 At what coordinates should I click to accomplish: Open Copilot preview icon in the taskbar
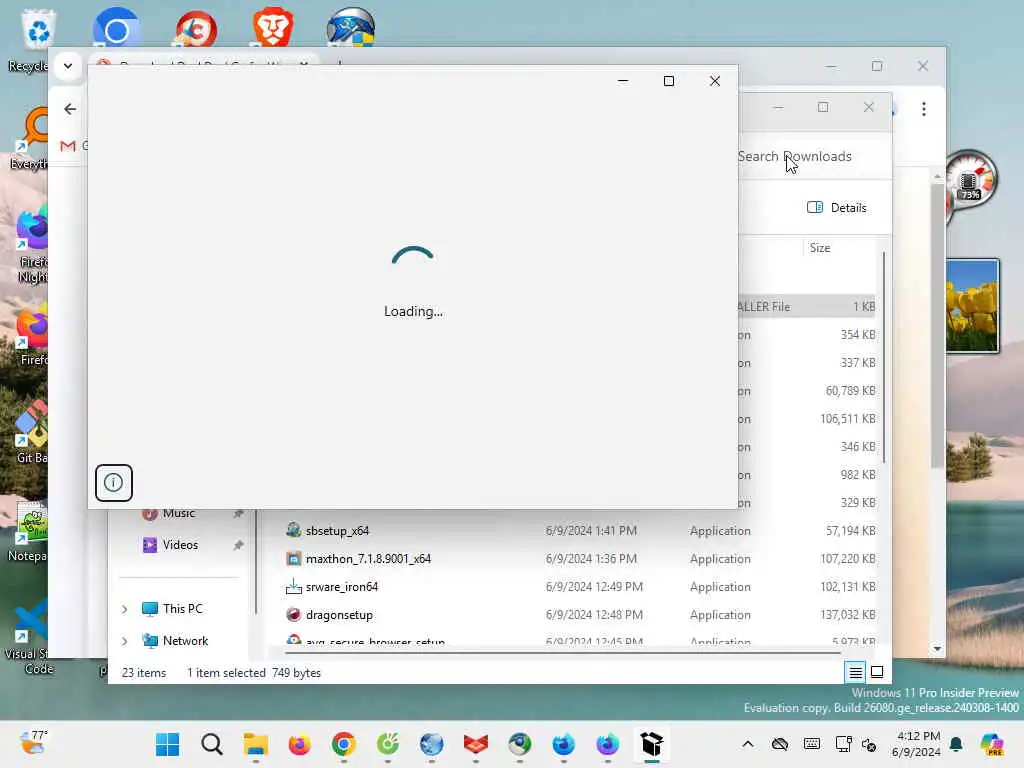point(992,744)
